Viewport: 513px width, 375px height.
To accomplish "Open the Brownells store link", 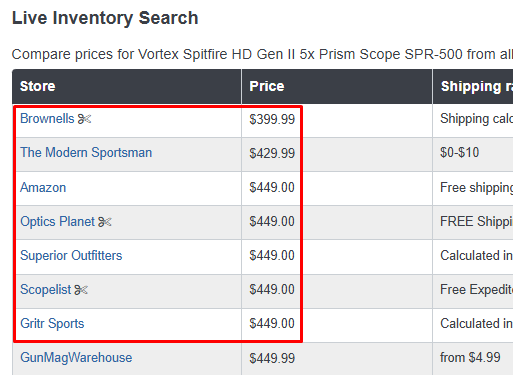I will pyautogui.click(x=47, y=119).
